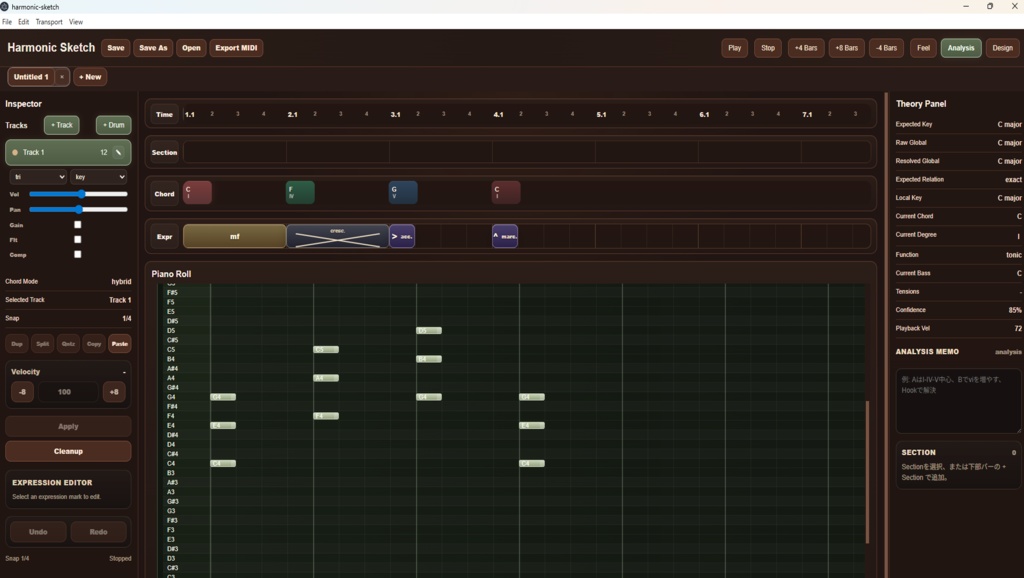Open the Edit menu
1024x578 pixels.
(x=24, y=22)
